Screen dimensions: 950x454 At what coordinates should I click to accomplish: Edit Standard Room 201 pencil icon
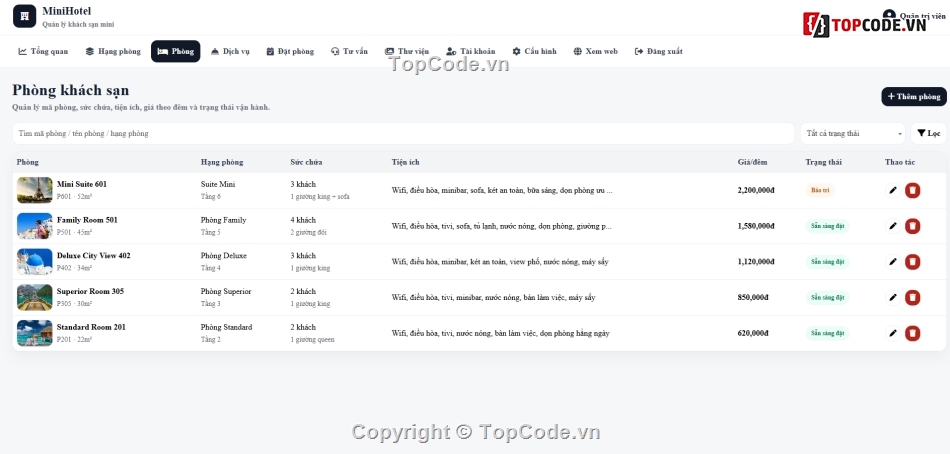[892, 333]
